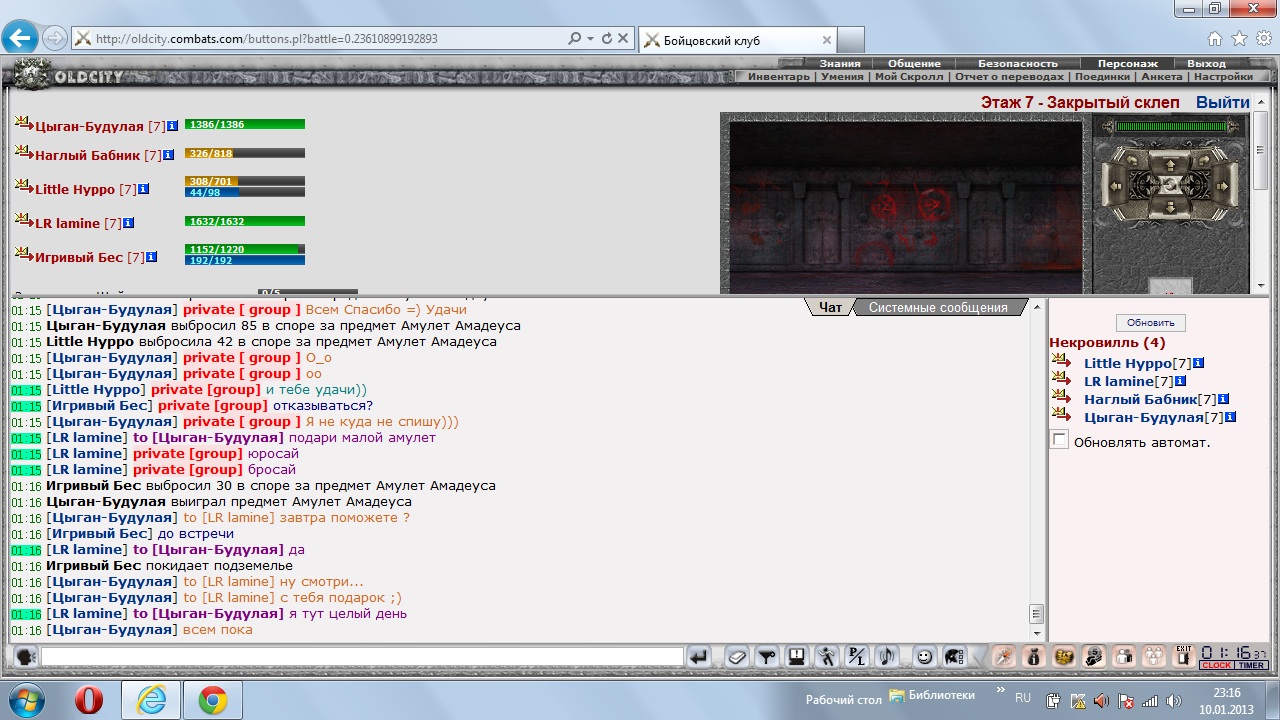Click the TIMER label under the clock
This screenshot has height=720, width=1280.
(1251, 665)
